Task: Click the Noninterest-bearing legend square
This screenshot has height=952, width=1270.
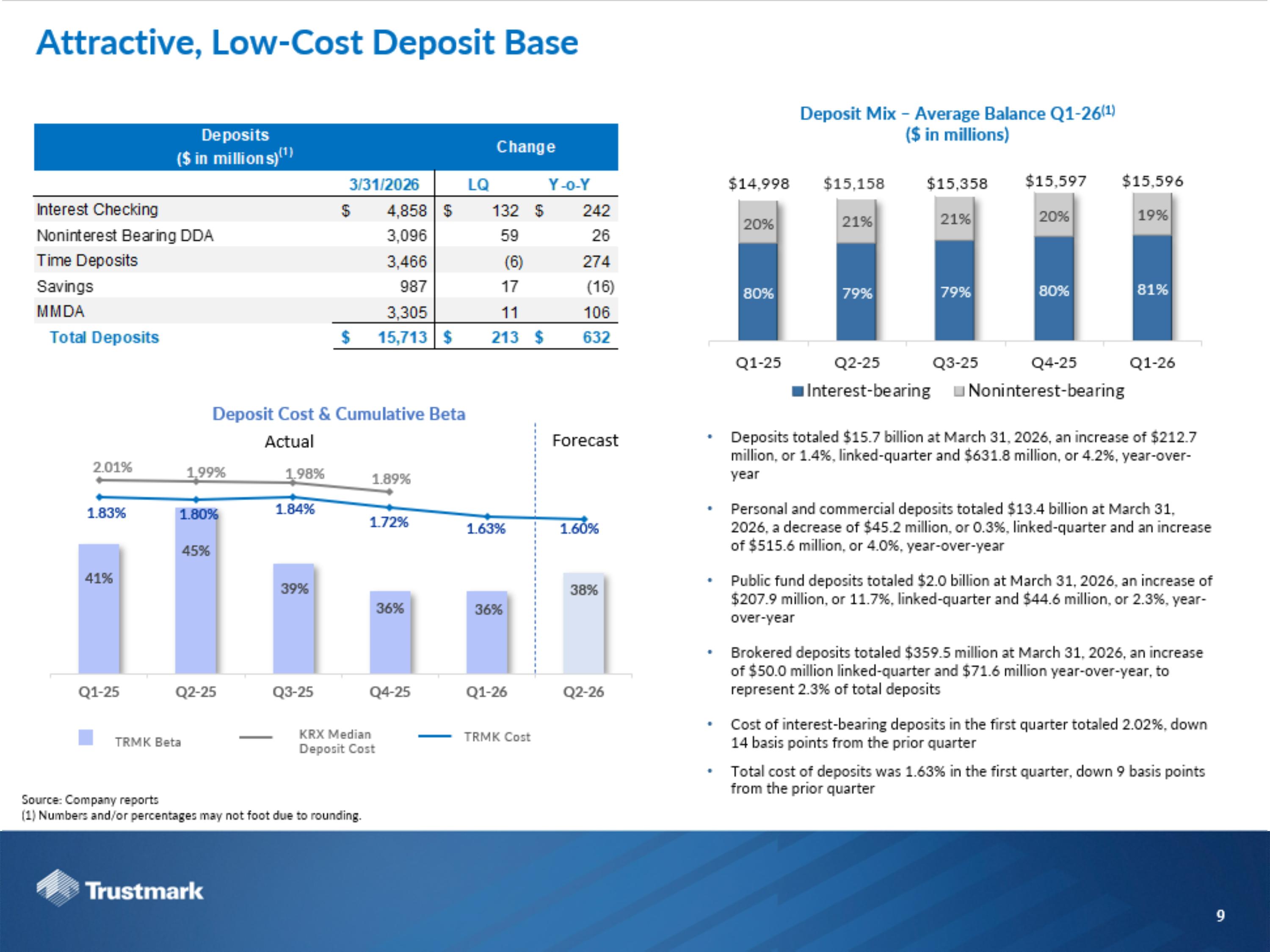Action: [x=958, y=391]
